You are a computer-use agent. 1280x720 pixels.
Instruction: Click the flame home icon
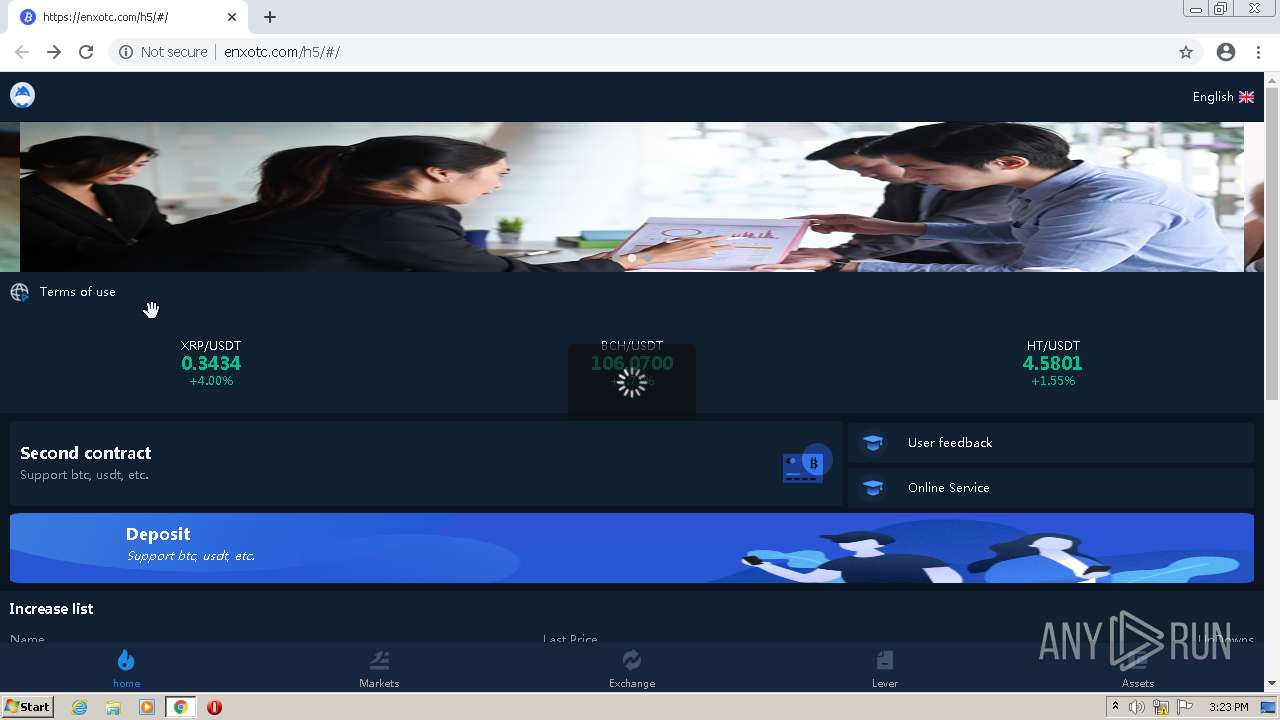126,660
